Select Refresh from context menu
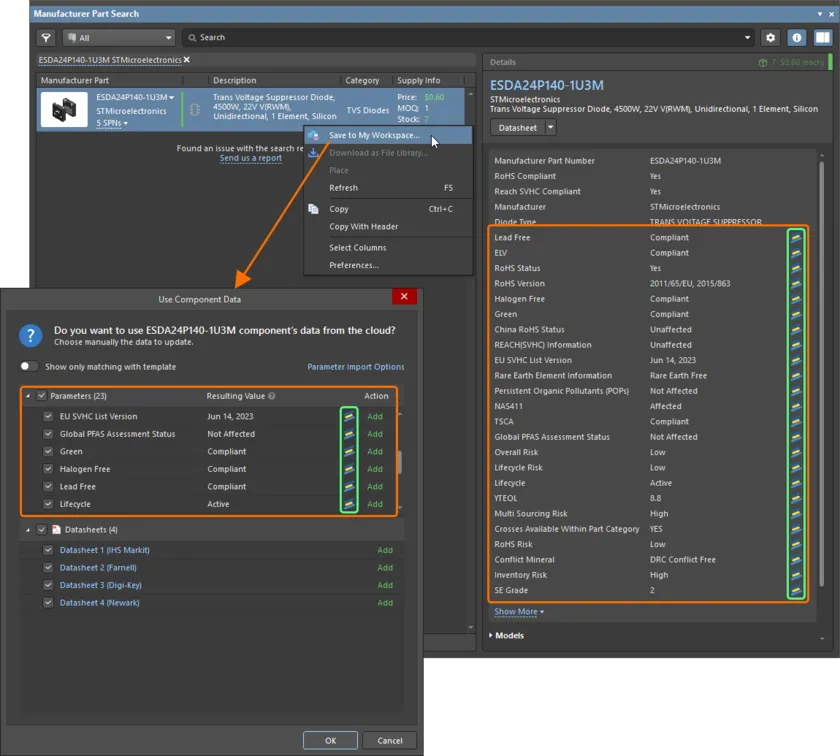Screen dimensions: 840x756 point(388,188)
